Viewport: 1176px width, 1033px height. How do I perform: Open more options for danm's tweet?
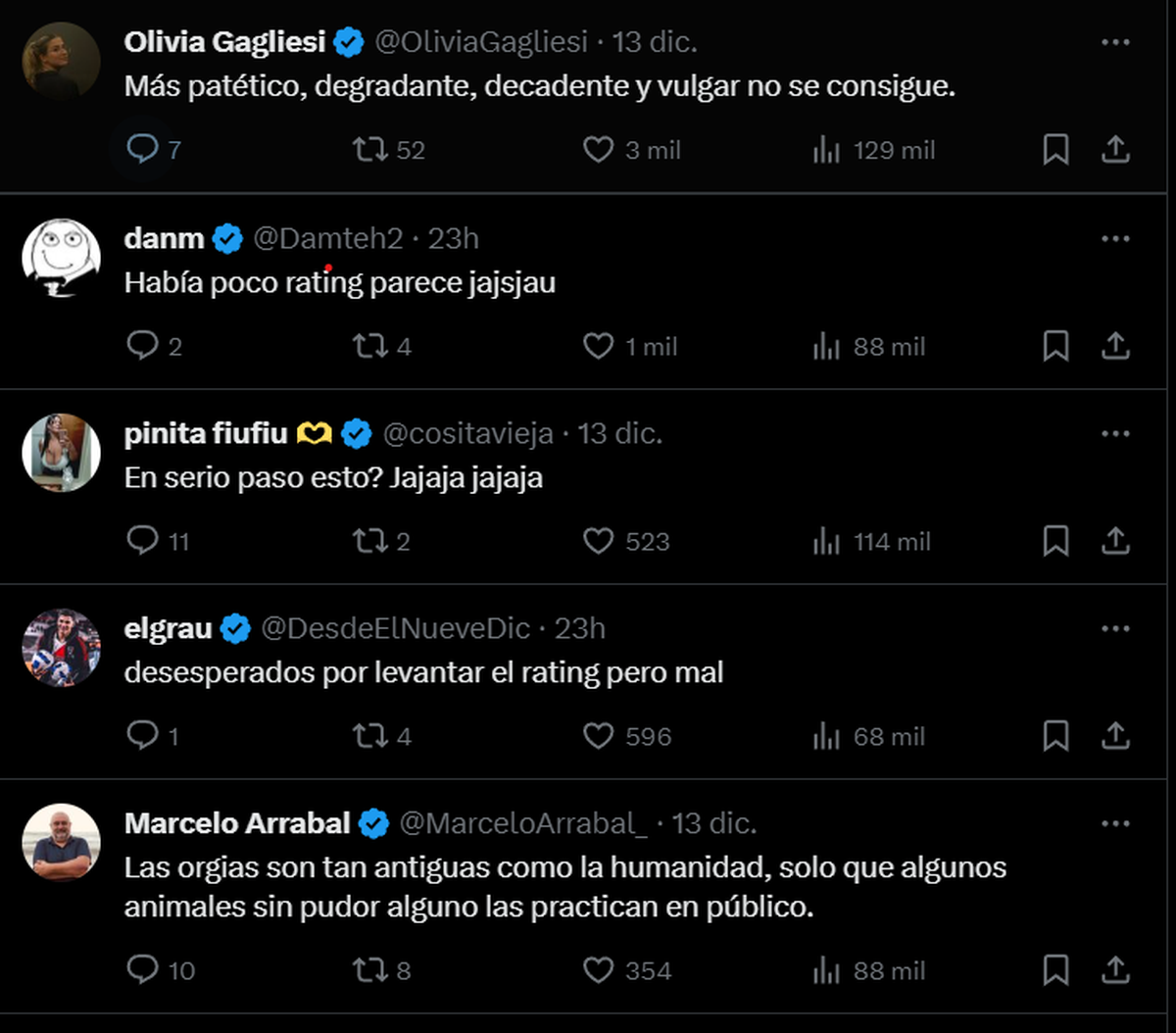click(x=1115, y=238)
